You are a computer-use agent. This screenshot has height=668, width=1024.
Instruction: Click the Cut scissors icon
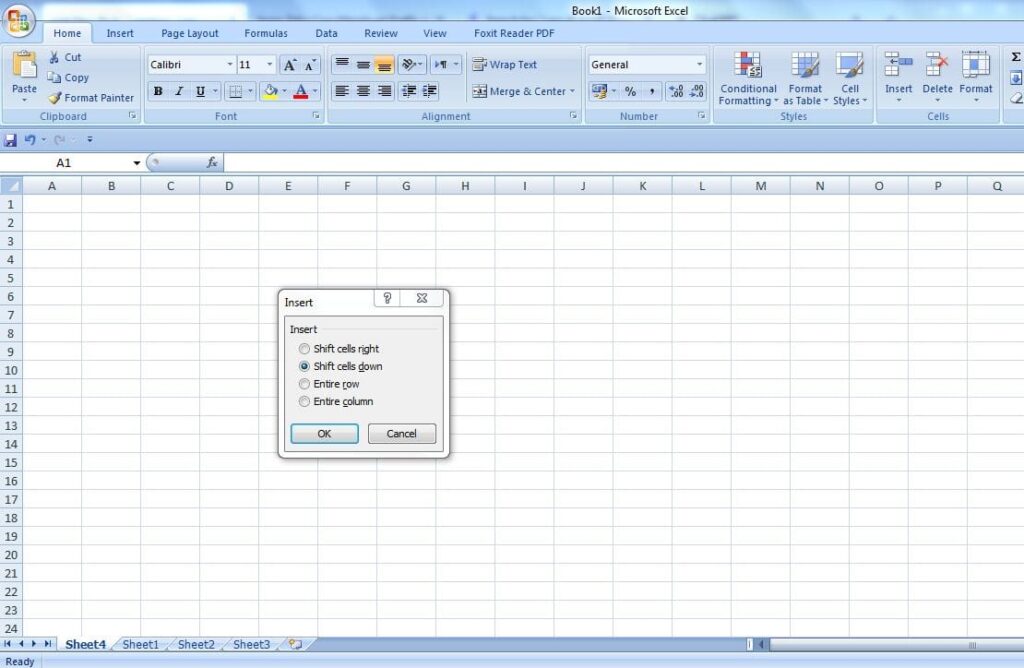point(54,57)
